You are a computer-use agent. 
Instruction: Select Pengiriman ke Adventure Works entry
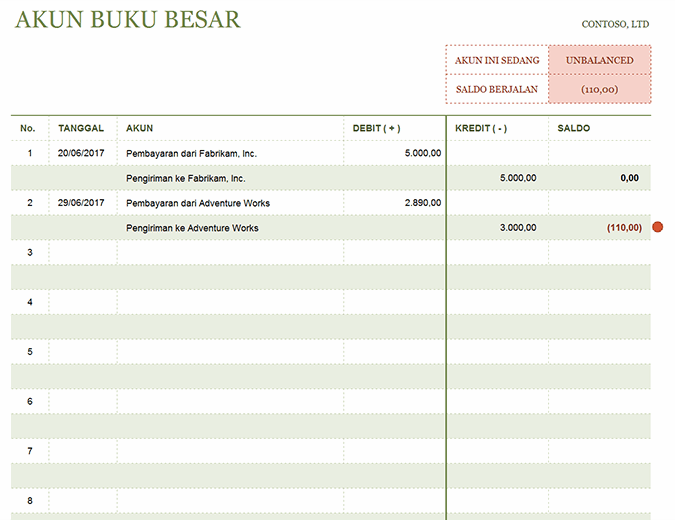[x=192, y=228]
